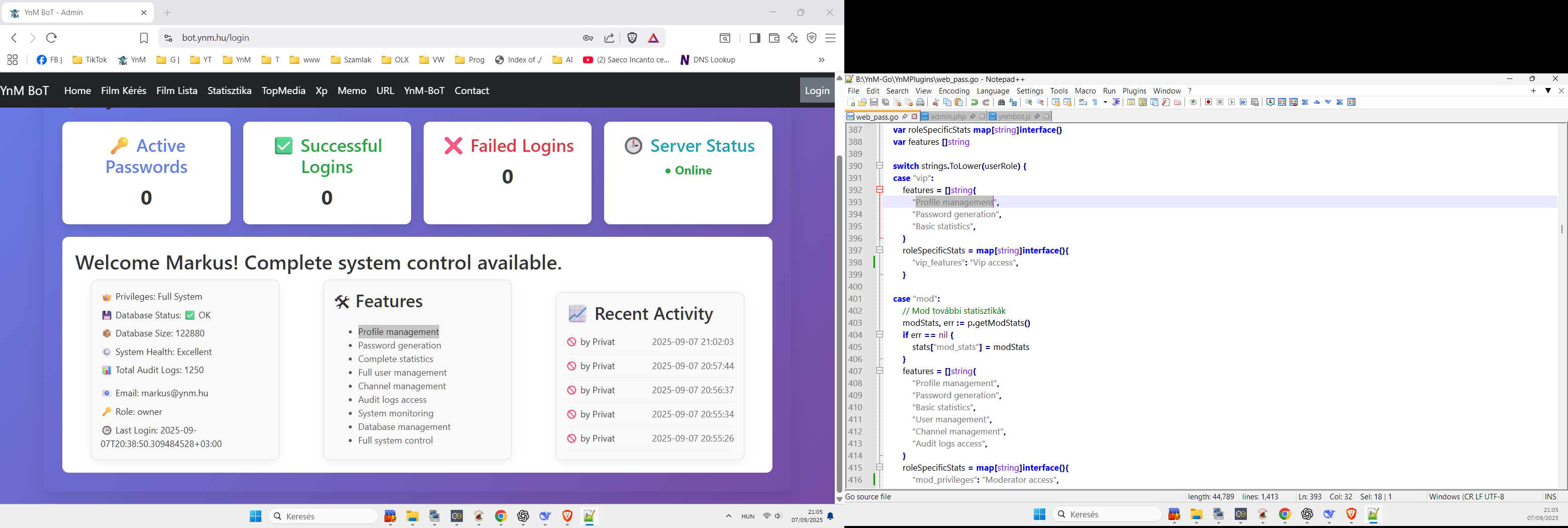Viewport: 1568px width, 528px height.
Task: Toggle the browser sidebar panel button
Action: (755, 38)
